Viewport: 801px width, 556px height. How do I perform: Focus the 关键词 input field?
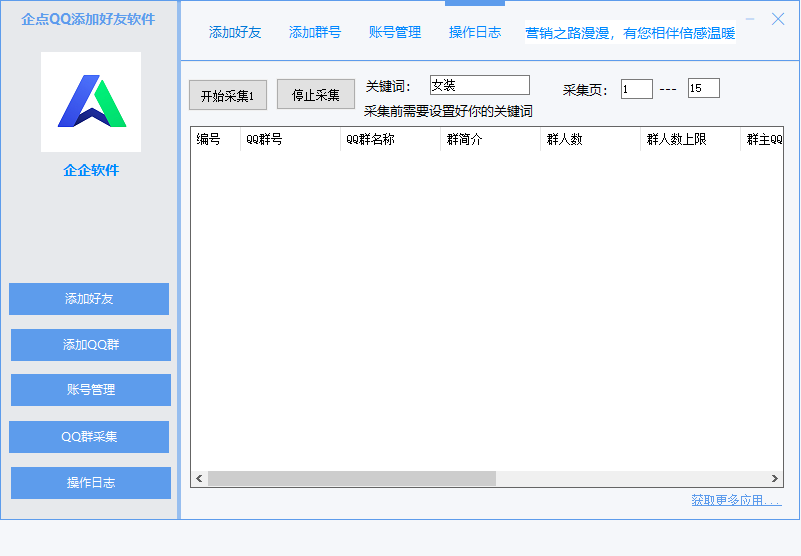tap(480, 85)
